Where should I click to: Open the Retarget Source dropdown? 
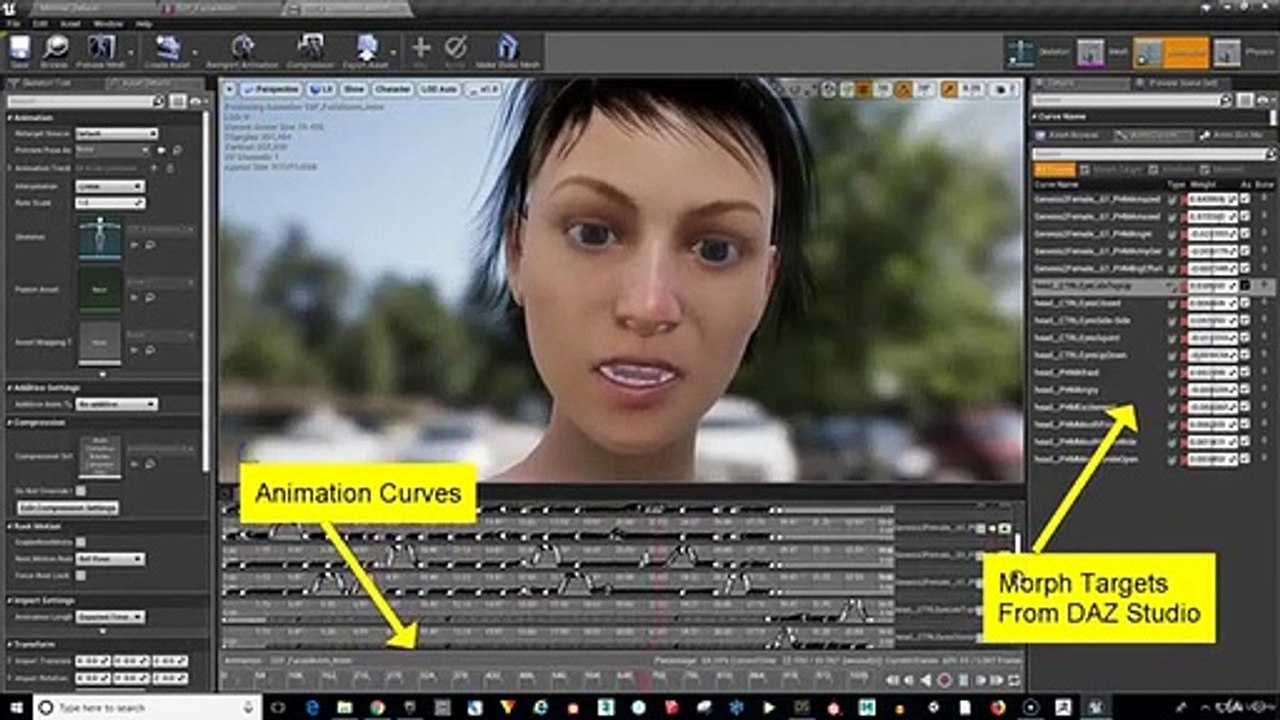117,133
